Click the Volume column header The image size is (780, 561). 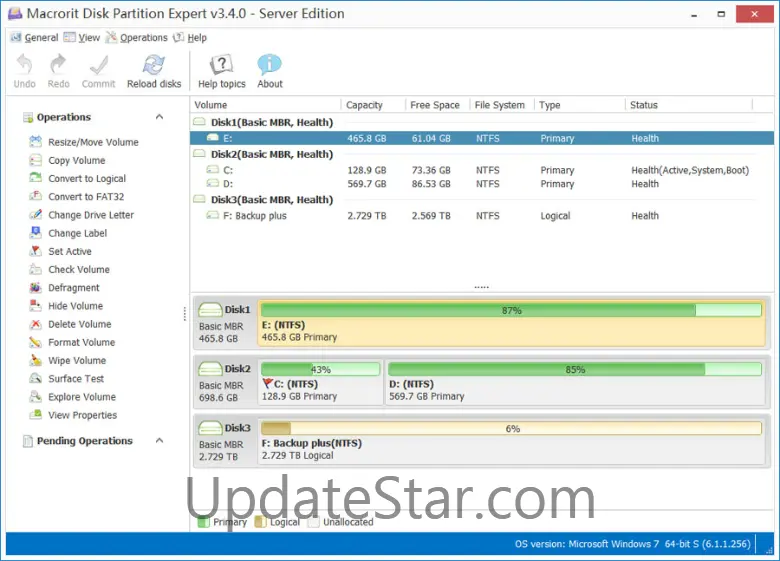click(266, 105)
